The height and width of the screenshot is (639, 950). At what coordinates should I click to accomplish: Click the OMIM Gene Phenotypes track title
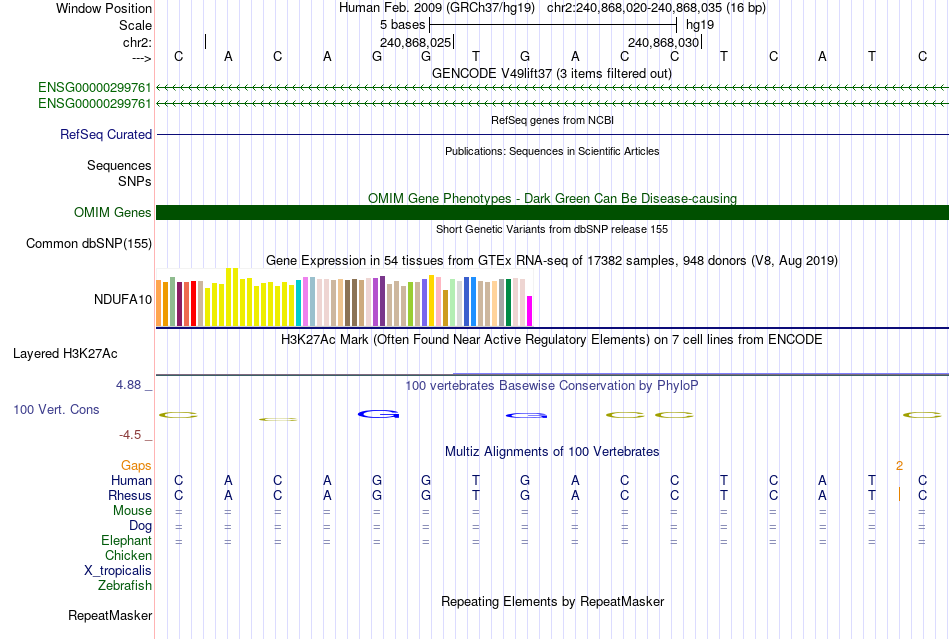tap(553, 199)
